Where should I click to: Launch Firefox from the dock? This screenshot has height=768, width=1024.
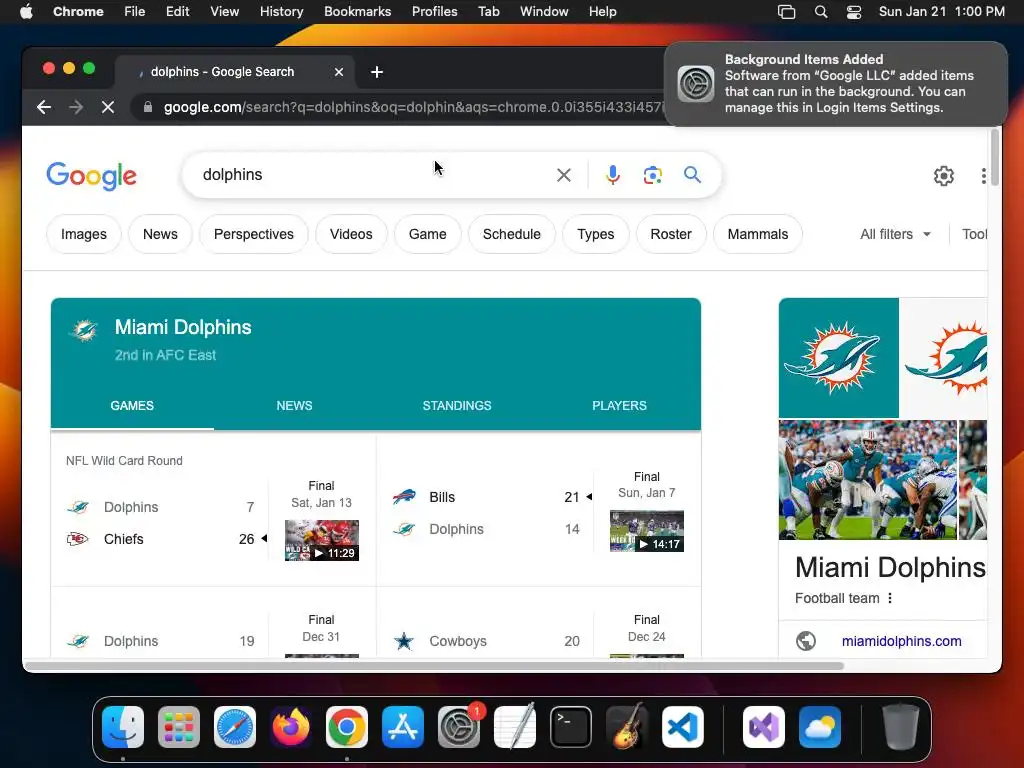(x=291, y=727)
